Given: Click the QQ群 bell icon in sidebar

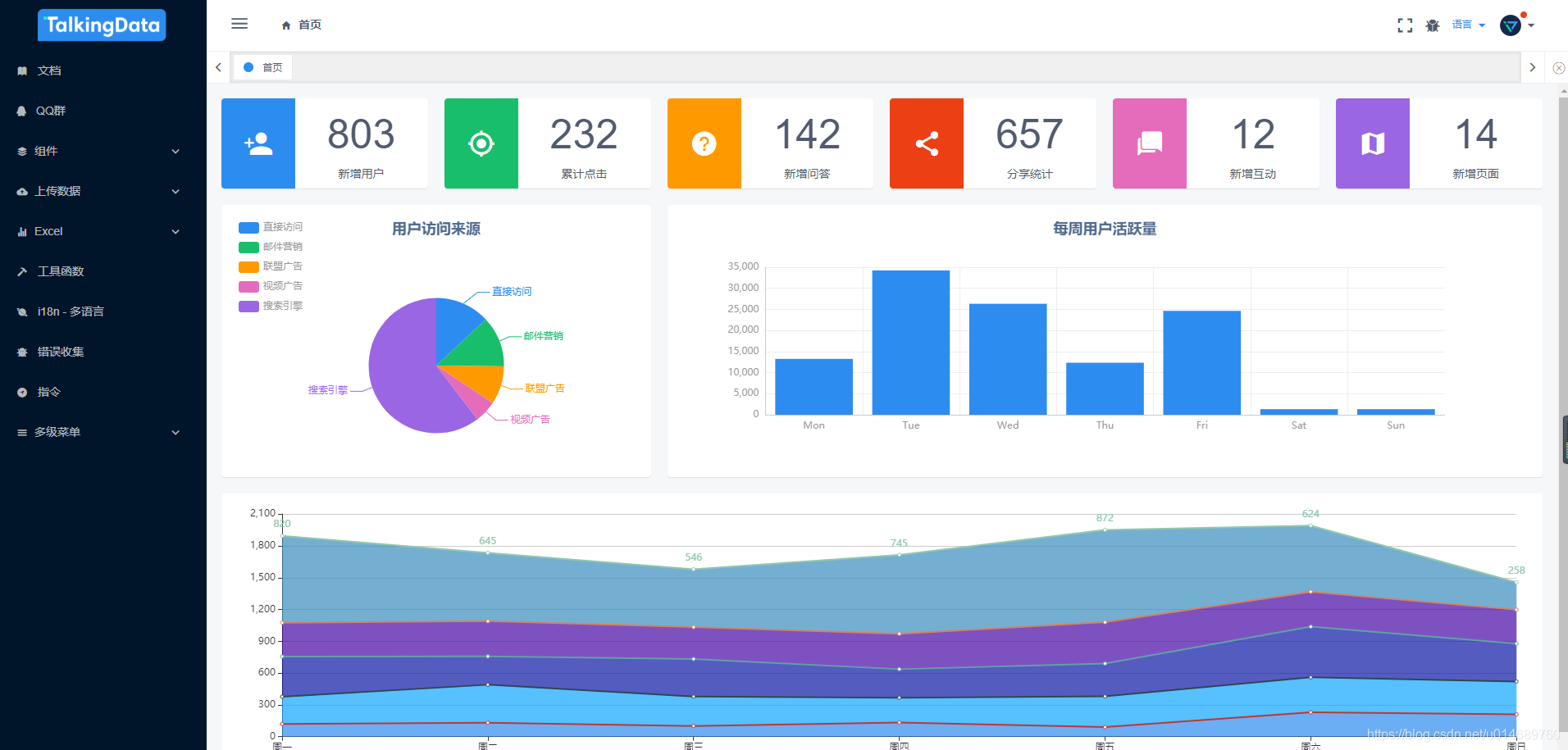Looking at the screenshot, I should [22, 111].
